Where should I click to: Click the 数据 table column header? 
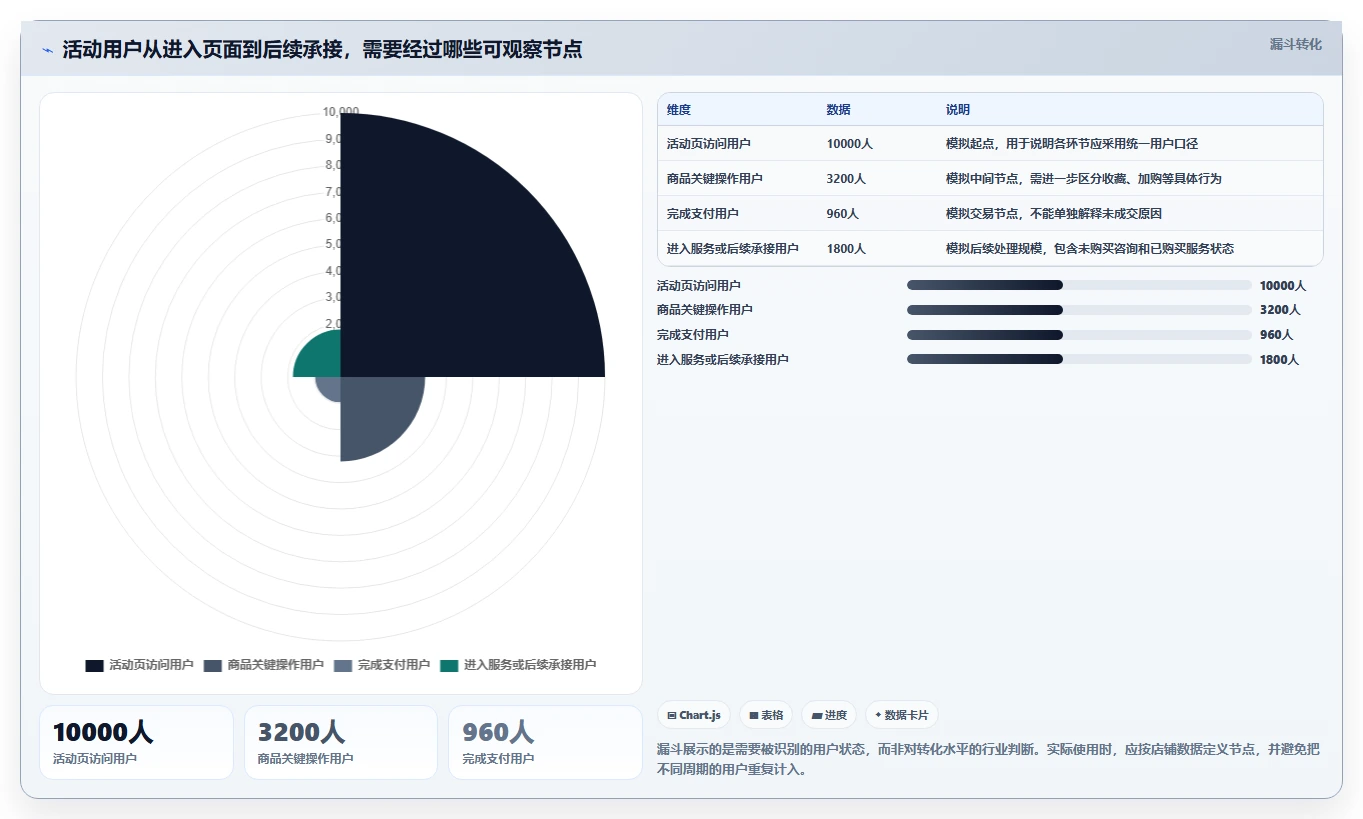pyautogui.click(x=839, y=110)
